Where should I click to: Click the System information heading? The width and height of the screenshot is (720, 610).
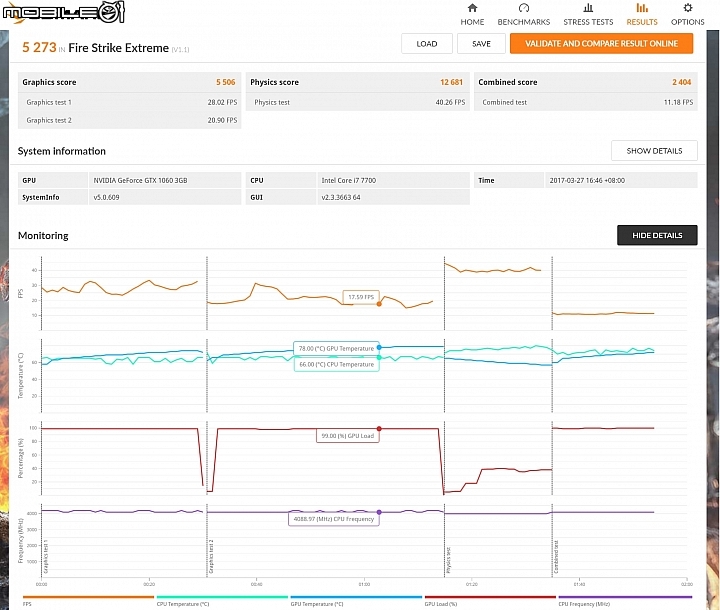(62, 151)
